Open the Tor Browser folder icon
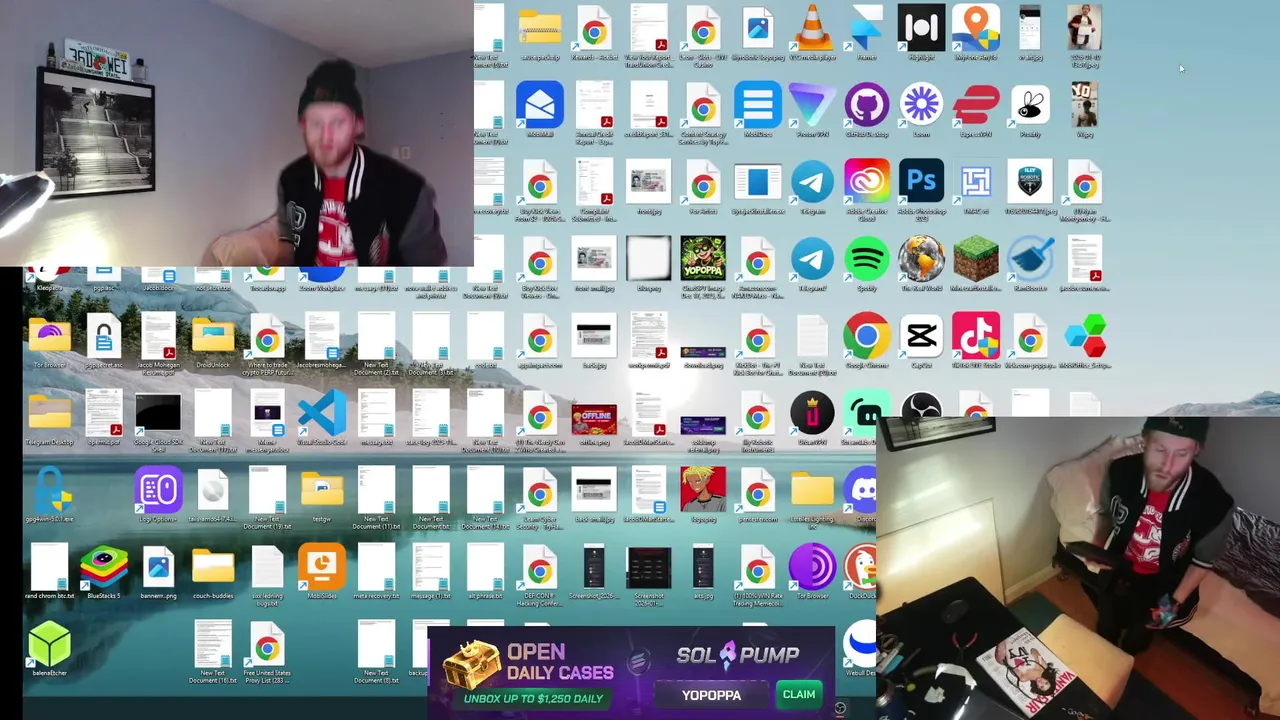1280x720 pixels. click(49, 337)
